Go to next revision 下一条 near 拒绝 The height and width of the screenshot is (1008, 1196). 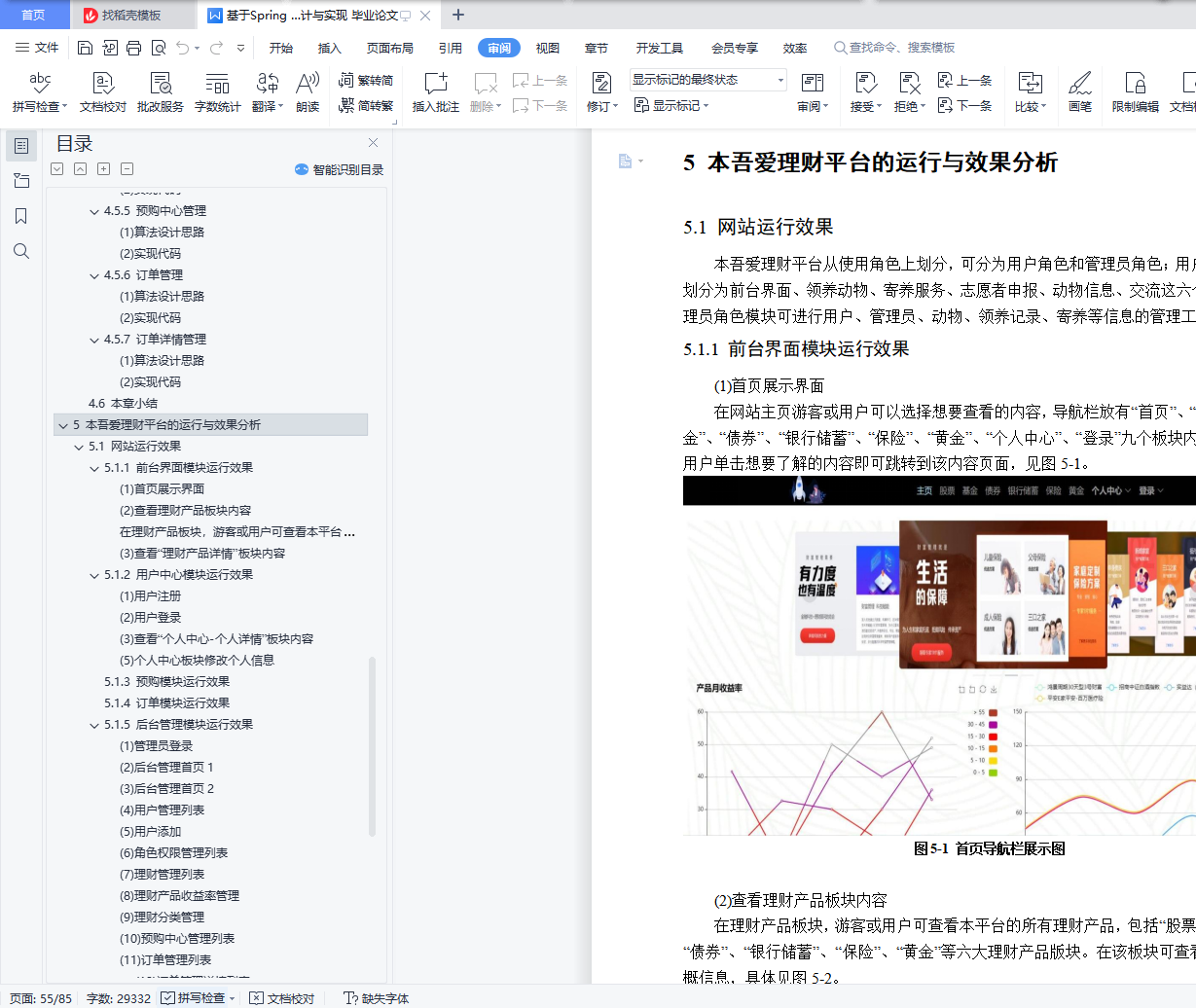tap(964, 105)
